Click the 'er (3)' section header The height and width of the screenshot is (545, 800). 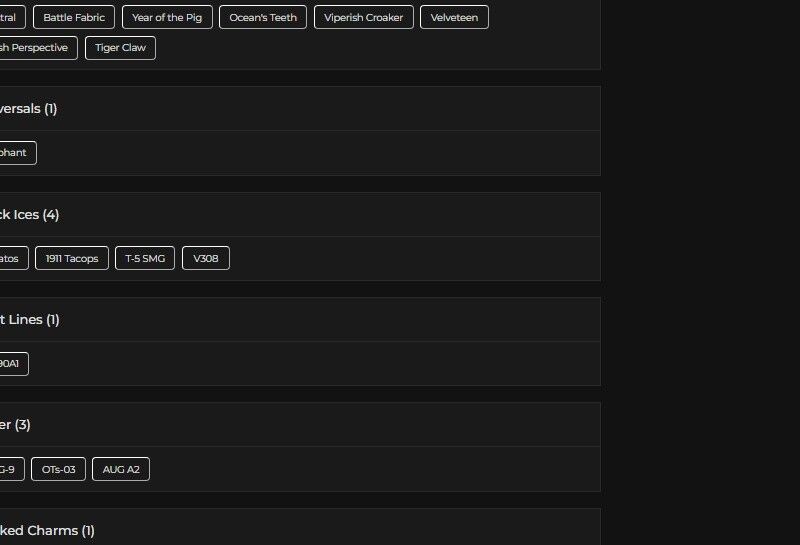click(15, 425)
